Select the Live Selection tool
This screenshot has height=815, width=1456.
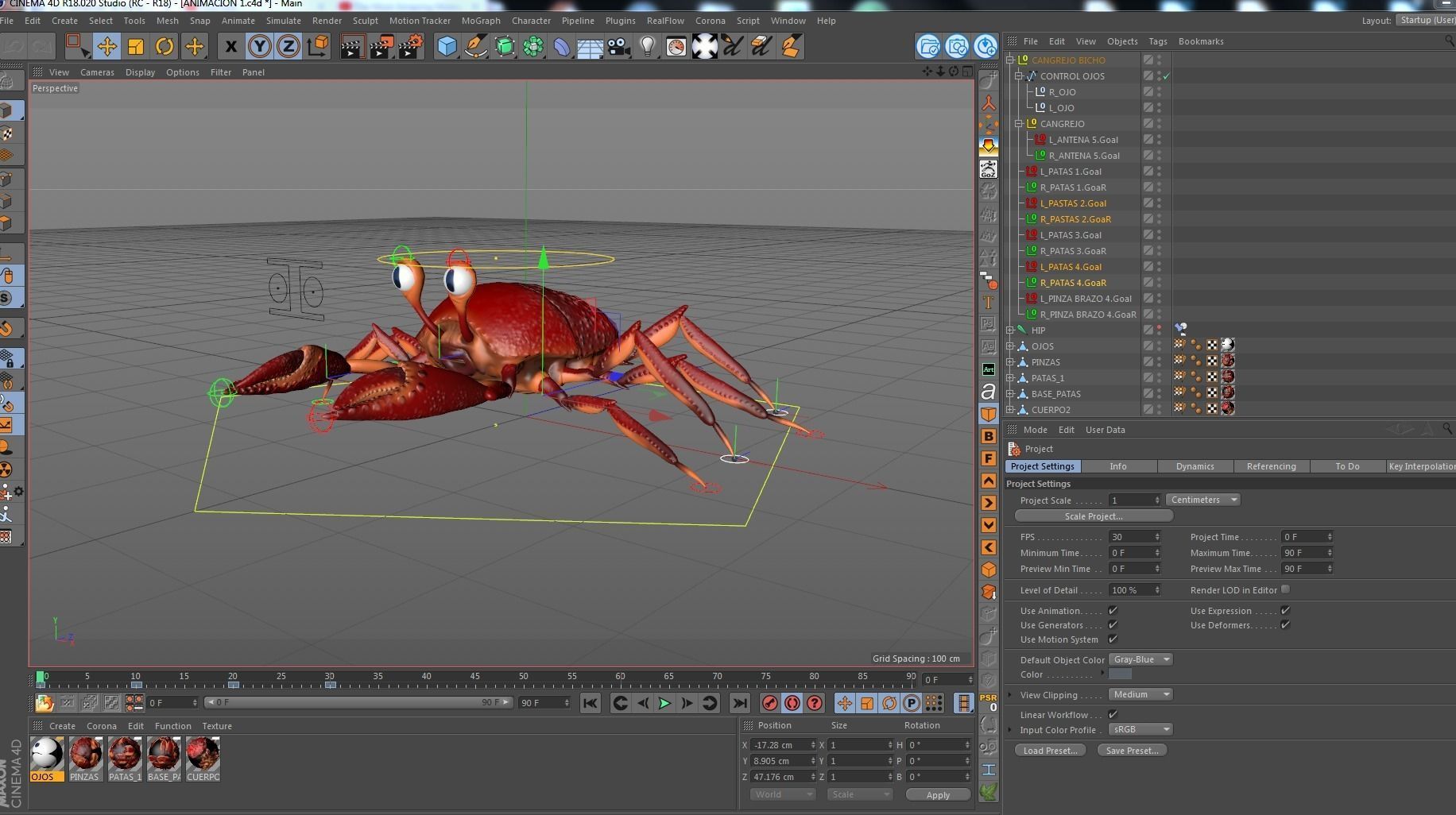point(76,46)
